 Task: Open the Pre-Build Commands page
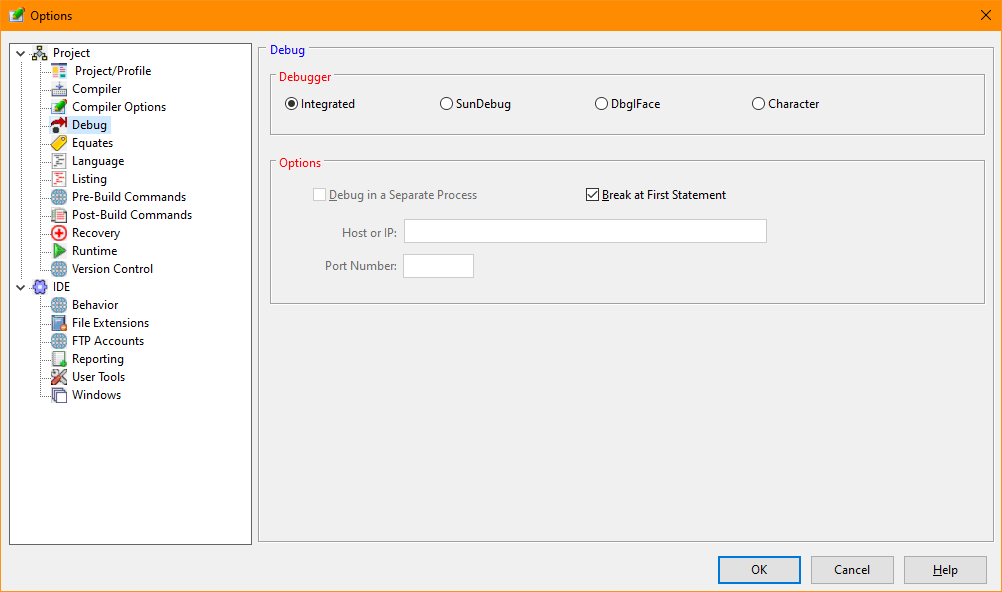pos(128,197)
